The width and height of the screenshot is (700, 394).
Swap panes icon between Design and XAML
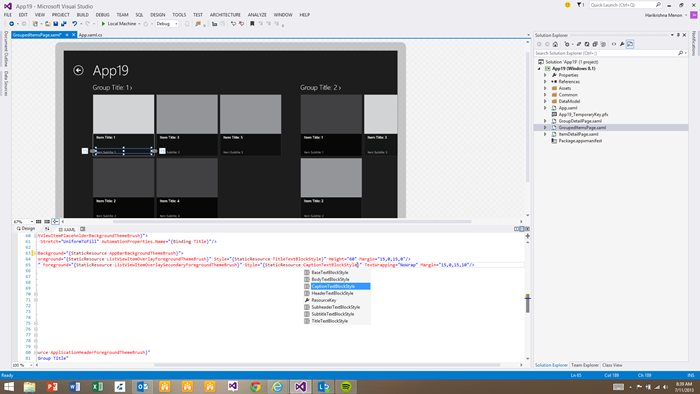[47, 228]
